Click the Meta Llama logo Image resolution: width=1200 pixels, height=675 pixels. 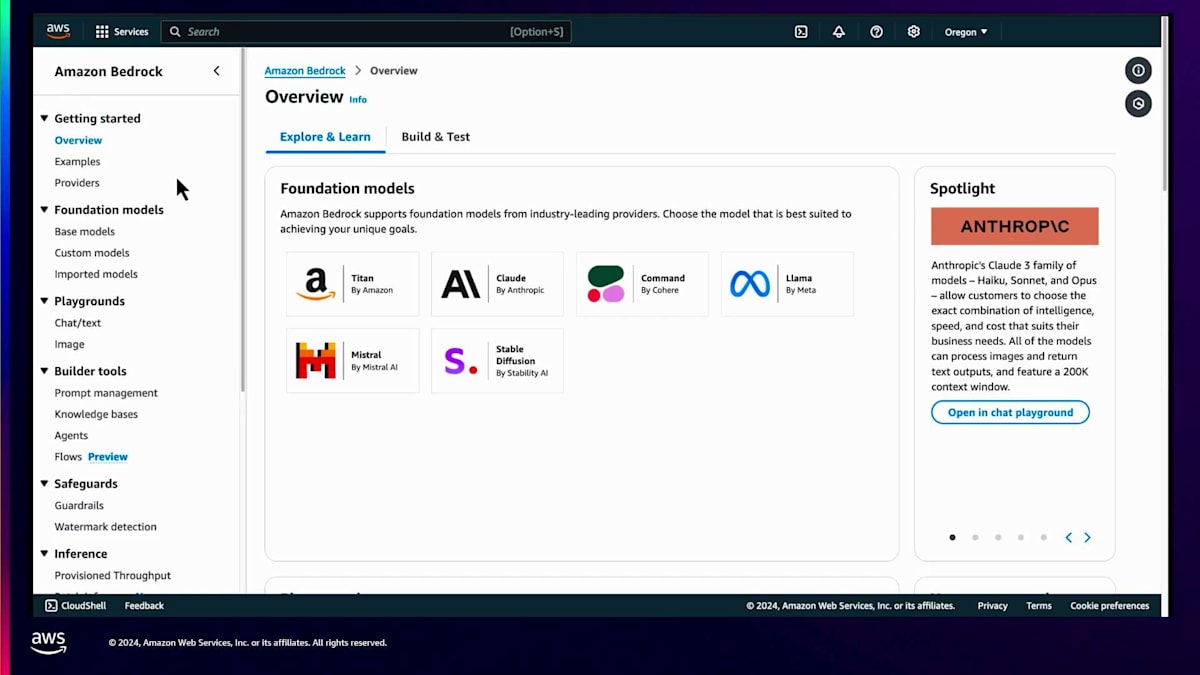pyautogui.click(x=750, y=284)
